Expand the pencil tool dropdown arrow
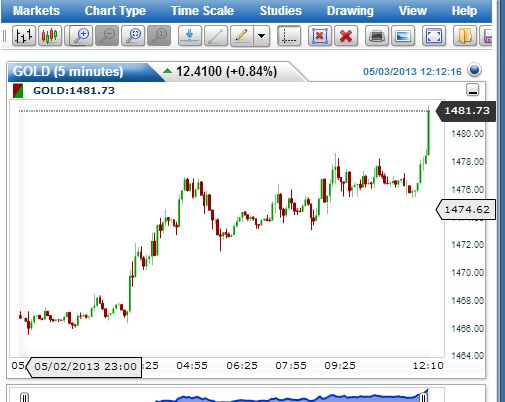 262,35
